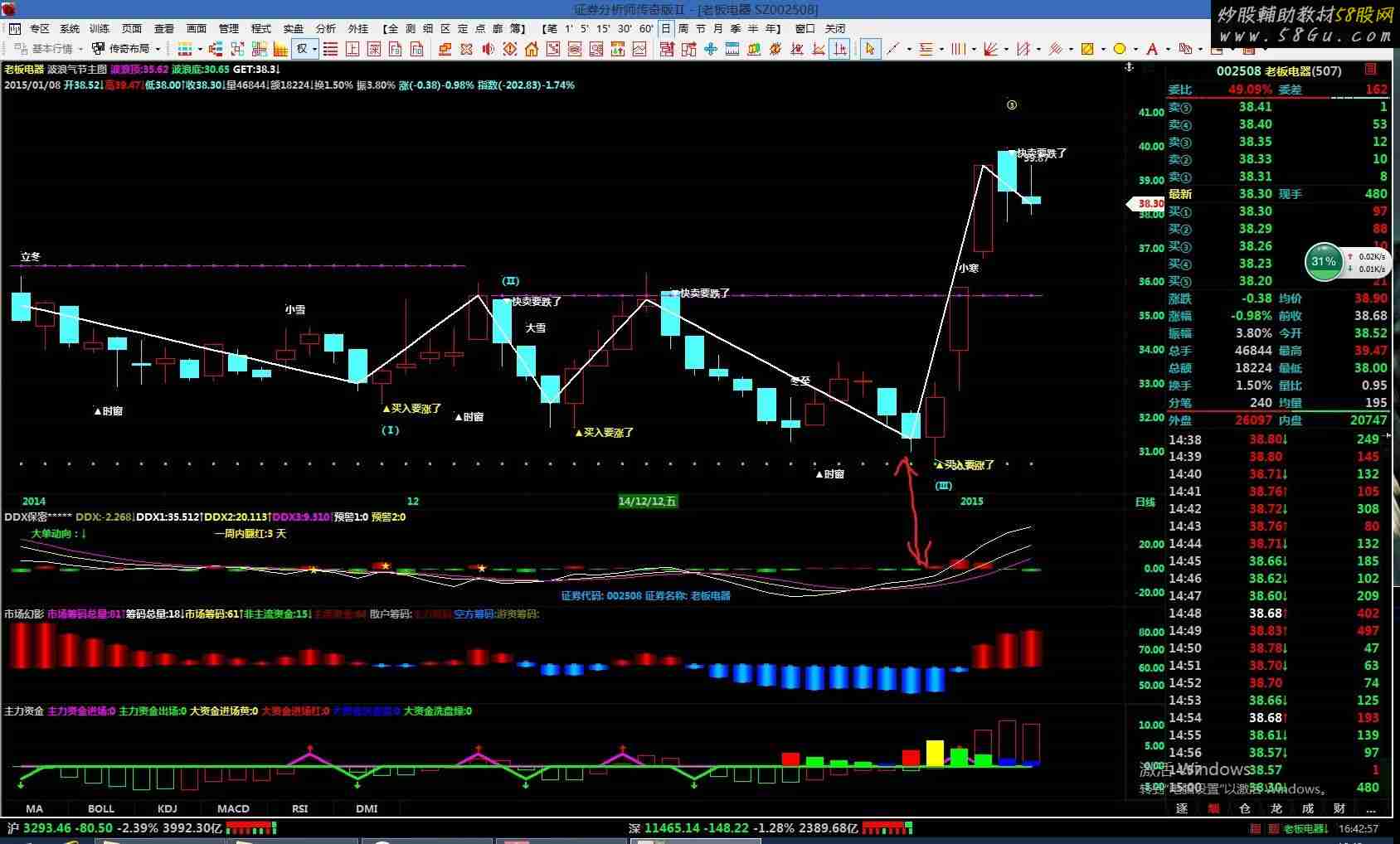
Task: Open dropdown beside the yellow rectangle tool
Action: point(1103,49)
